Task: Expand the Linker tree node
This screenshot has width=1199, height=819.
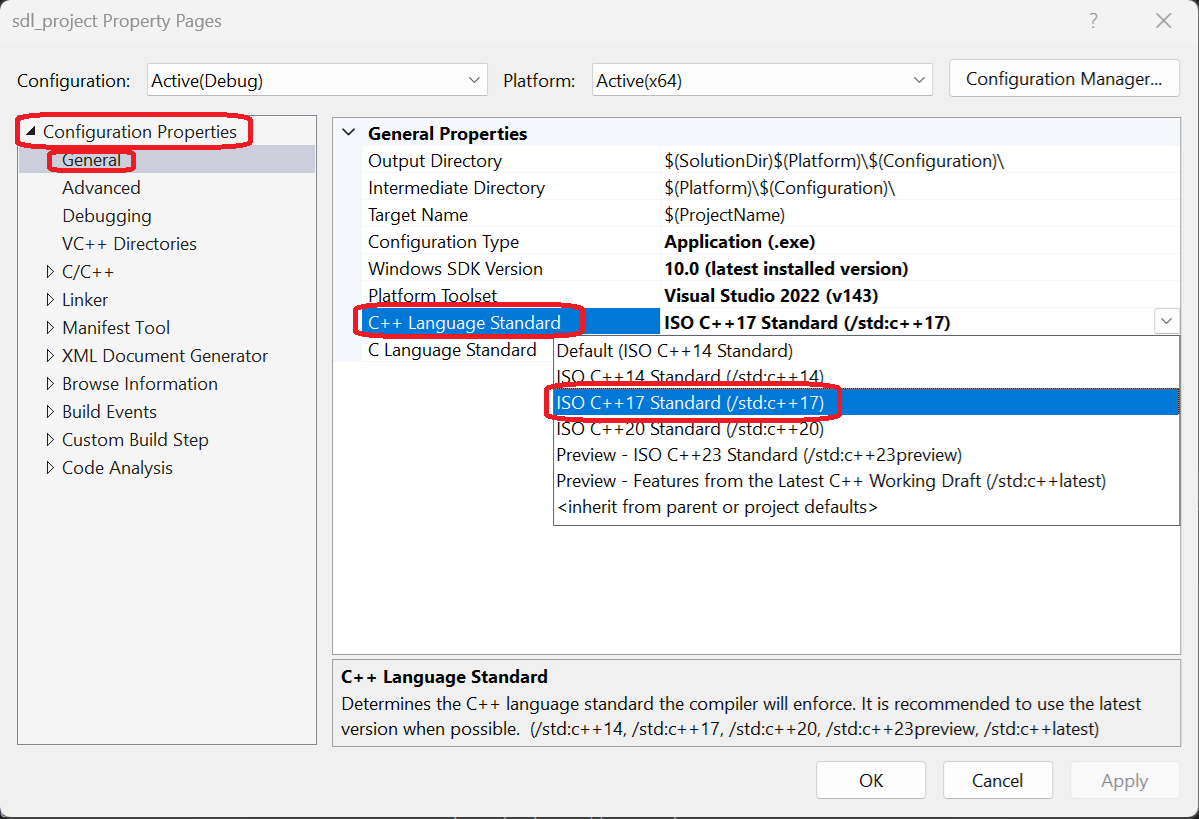Action: click(x=51, y=300)
